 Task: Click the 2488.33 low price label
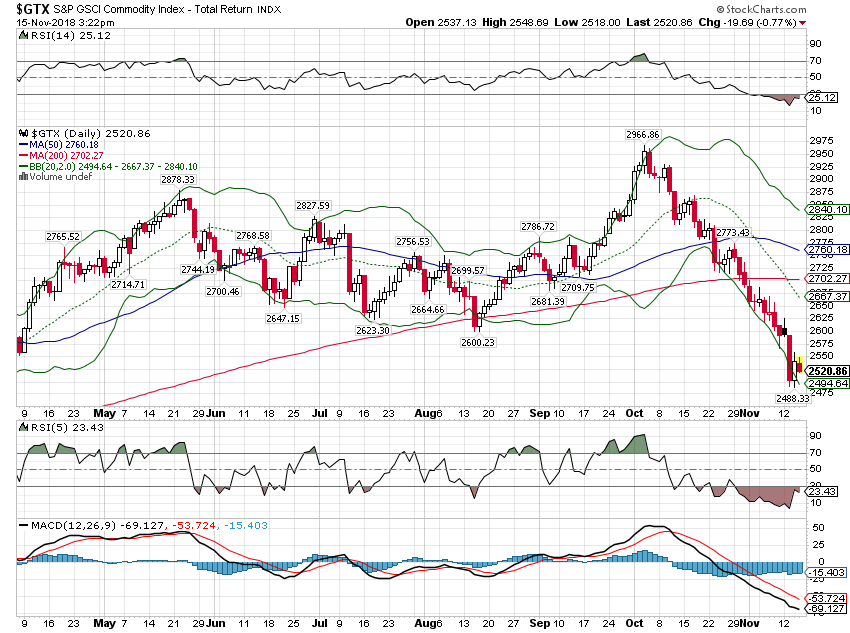point(793,398)
